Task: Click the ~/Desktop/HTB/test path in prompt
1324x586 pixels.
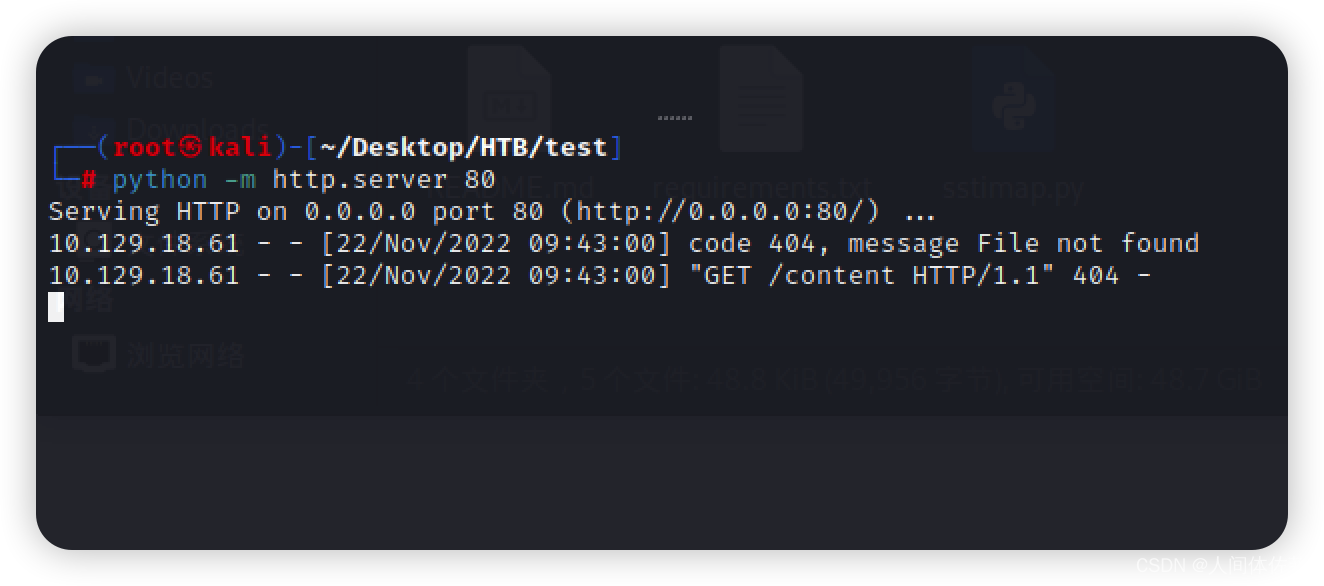Action: coord(464,147)
